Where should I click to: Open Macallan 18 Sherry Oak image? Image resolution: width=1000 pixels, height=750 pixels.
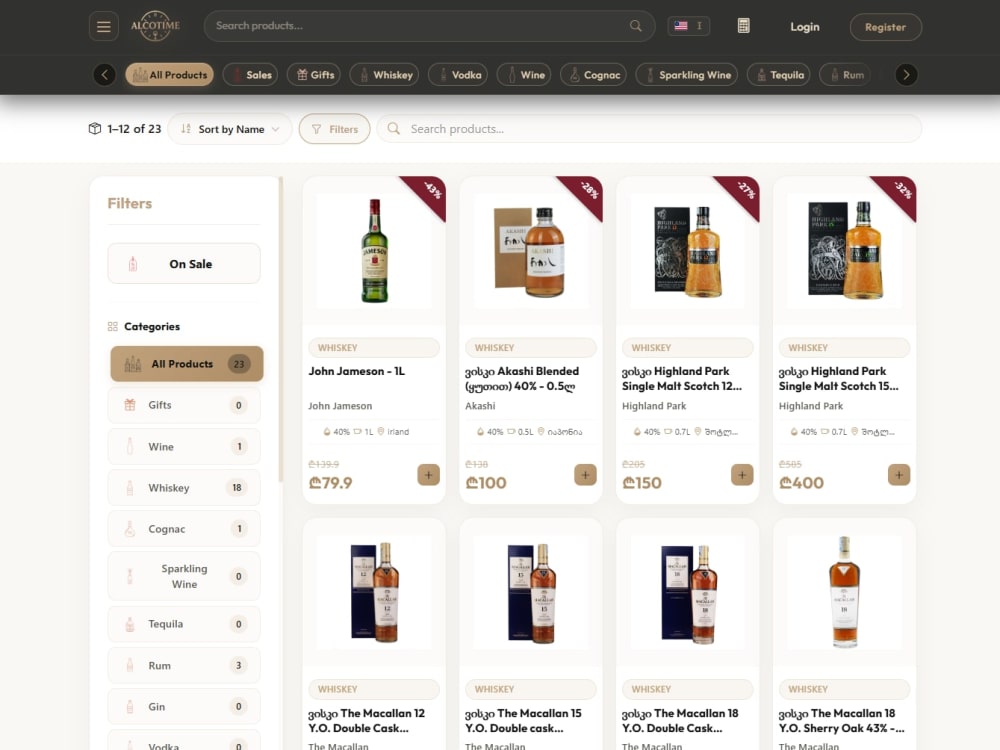(x=844, y=592)
